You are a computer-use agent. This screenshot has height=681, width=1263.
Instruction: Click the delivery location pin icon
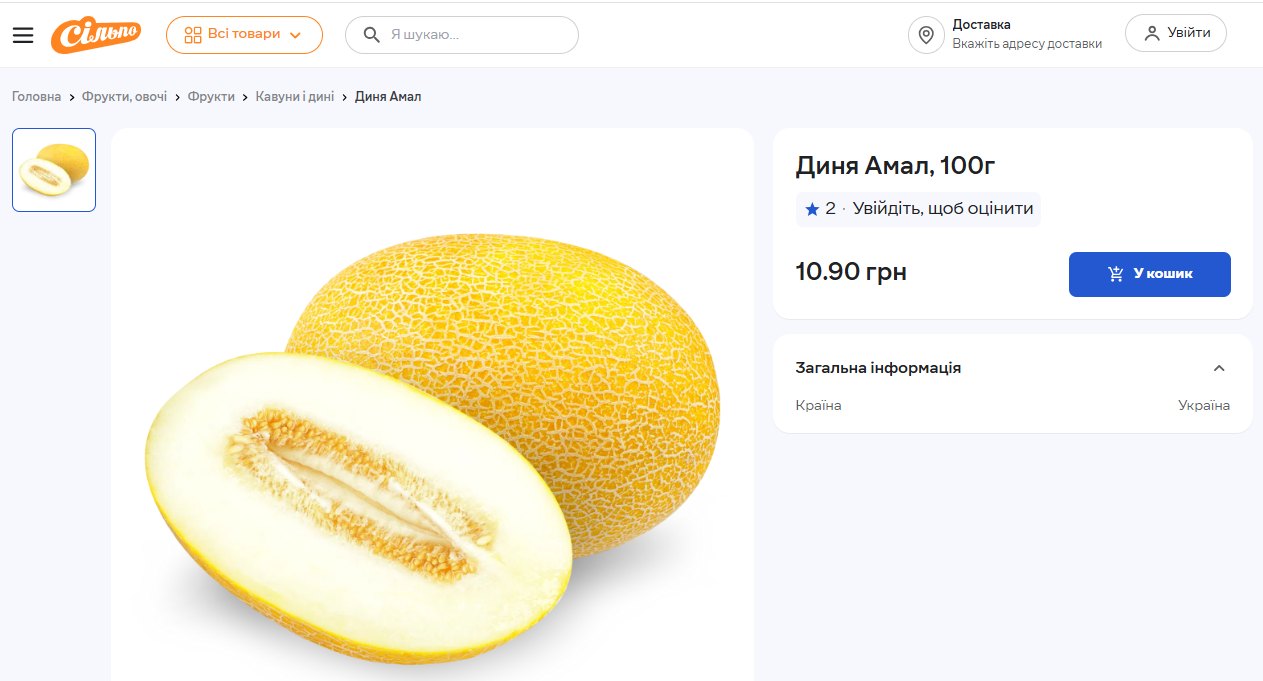click(926, 35)
